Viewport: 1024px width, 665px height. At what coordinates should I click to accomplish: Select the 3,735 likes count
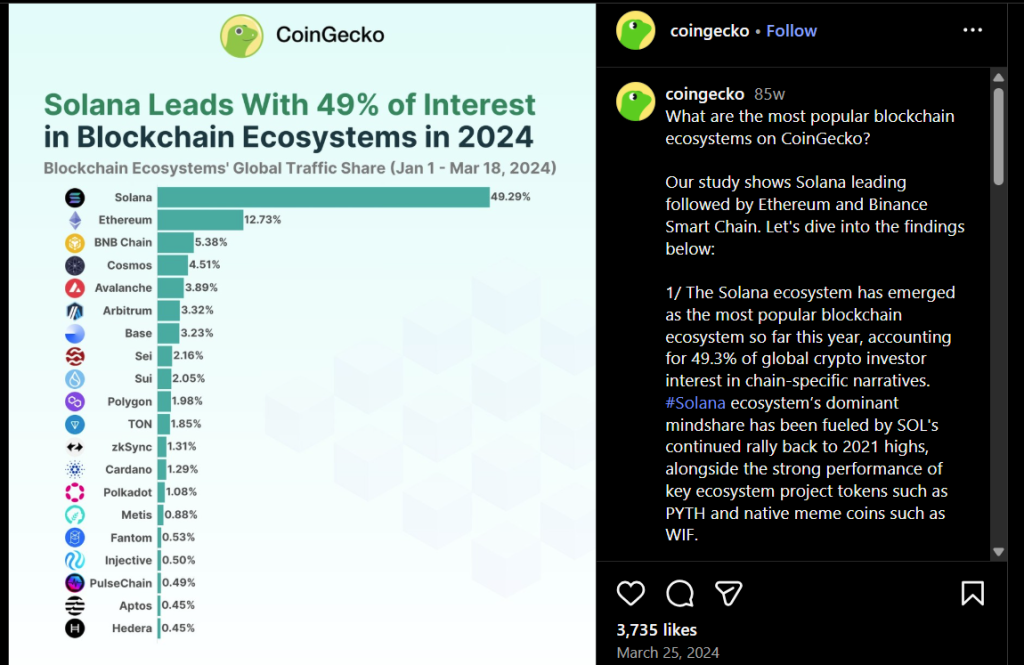click(656, 630)
